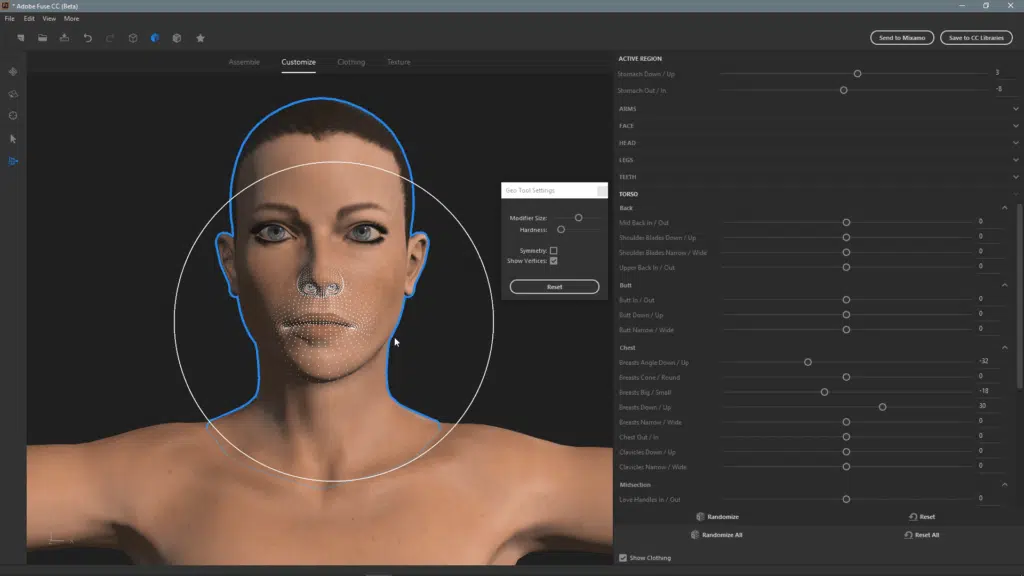Viewport: 1024px width, 576px height.
Task: Switch to the Clothing tab
Action: [x=350, y=62]
